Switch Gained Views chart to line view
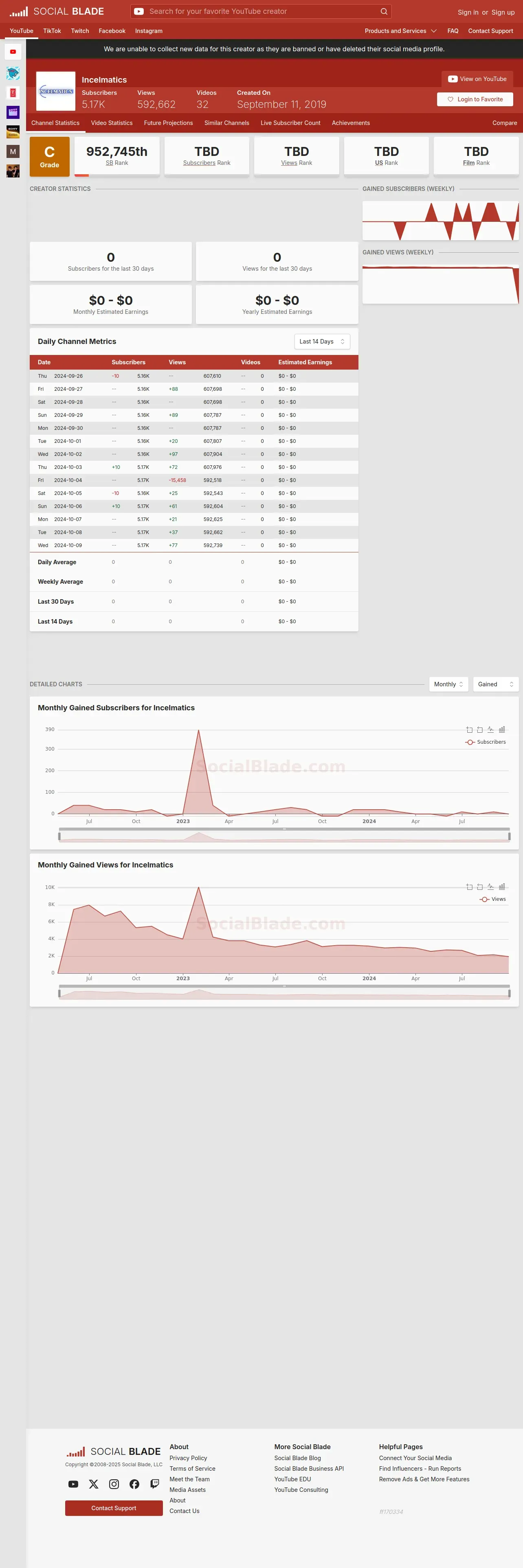This screenshot has height=1568, width=523. point(491,886)
